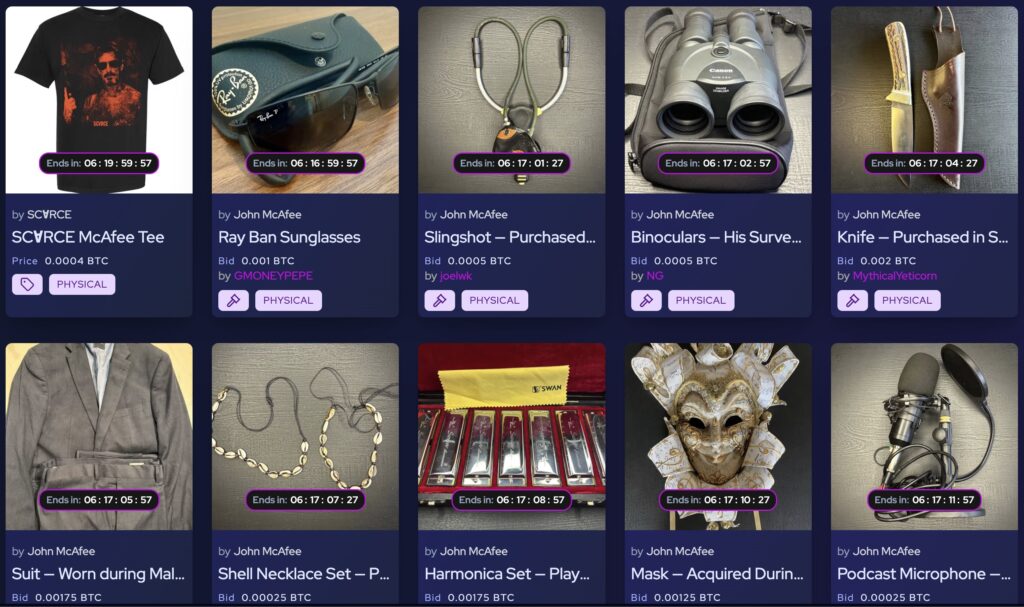Open the Binoculars listing title
Image resolution: width=1024 pixels, height=607 pixels.
pos(716,237)
